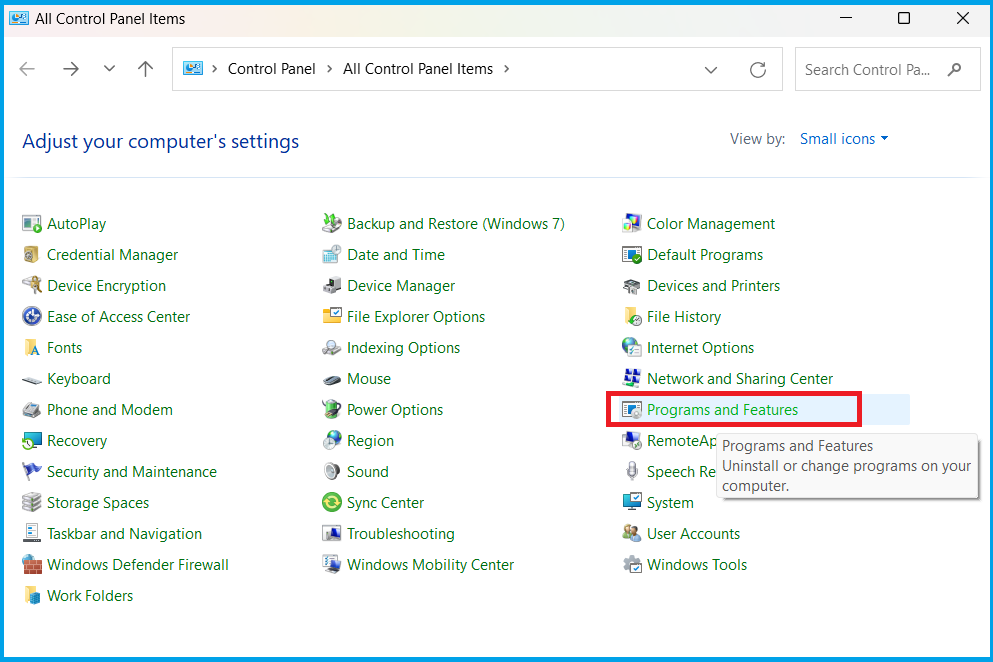
Task: Refresh the Control Panel view
Action: 757,69
